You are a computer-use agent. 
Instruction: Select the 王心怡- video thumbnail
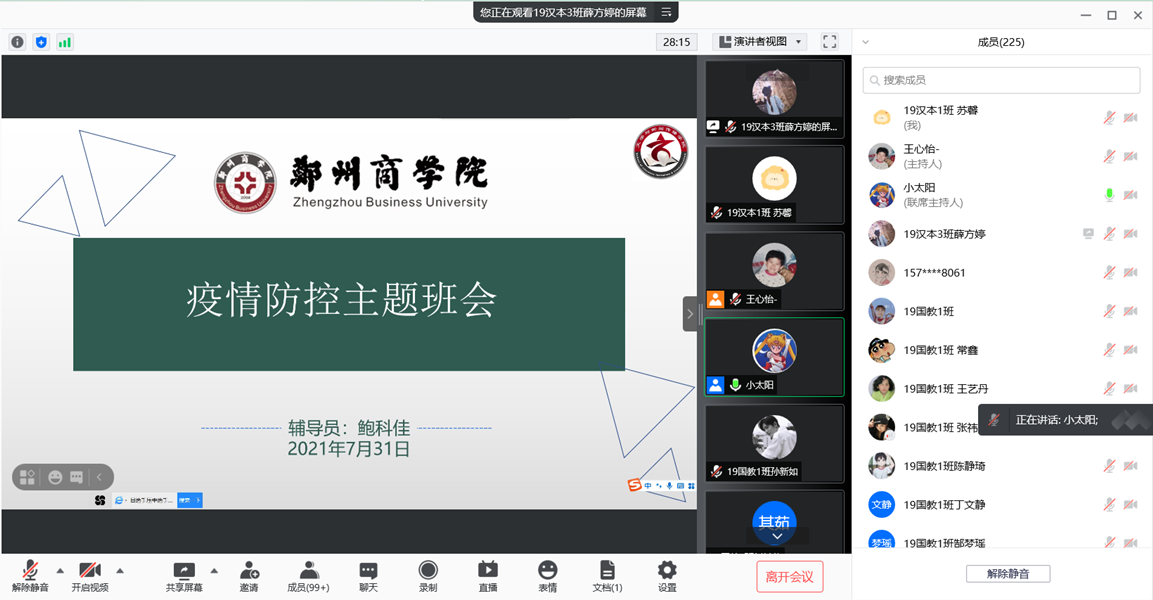[774, 271]
